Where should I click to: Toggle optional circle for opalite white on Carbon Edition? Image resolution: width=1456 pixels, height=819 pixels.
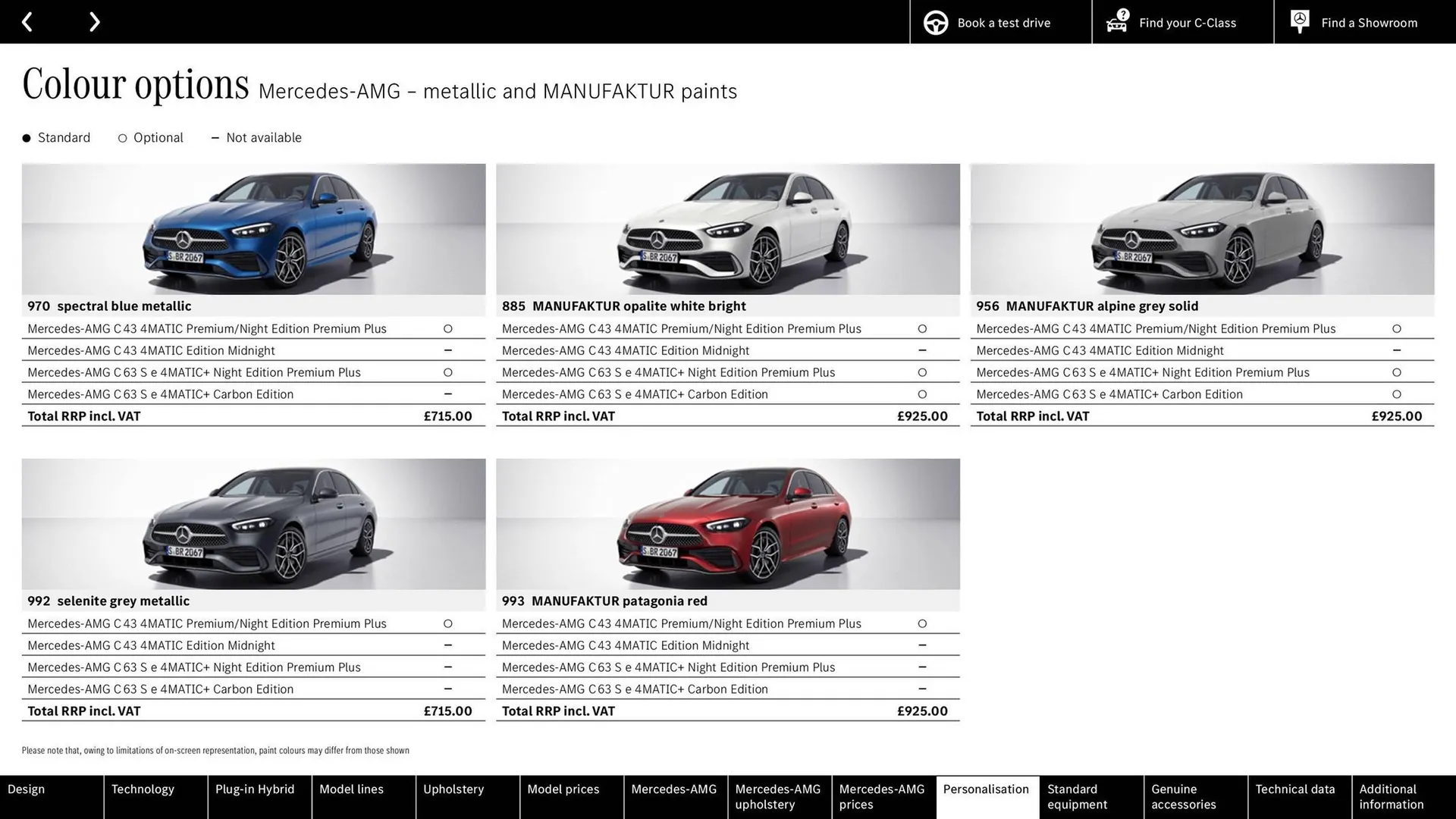[x=922, y=394]
